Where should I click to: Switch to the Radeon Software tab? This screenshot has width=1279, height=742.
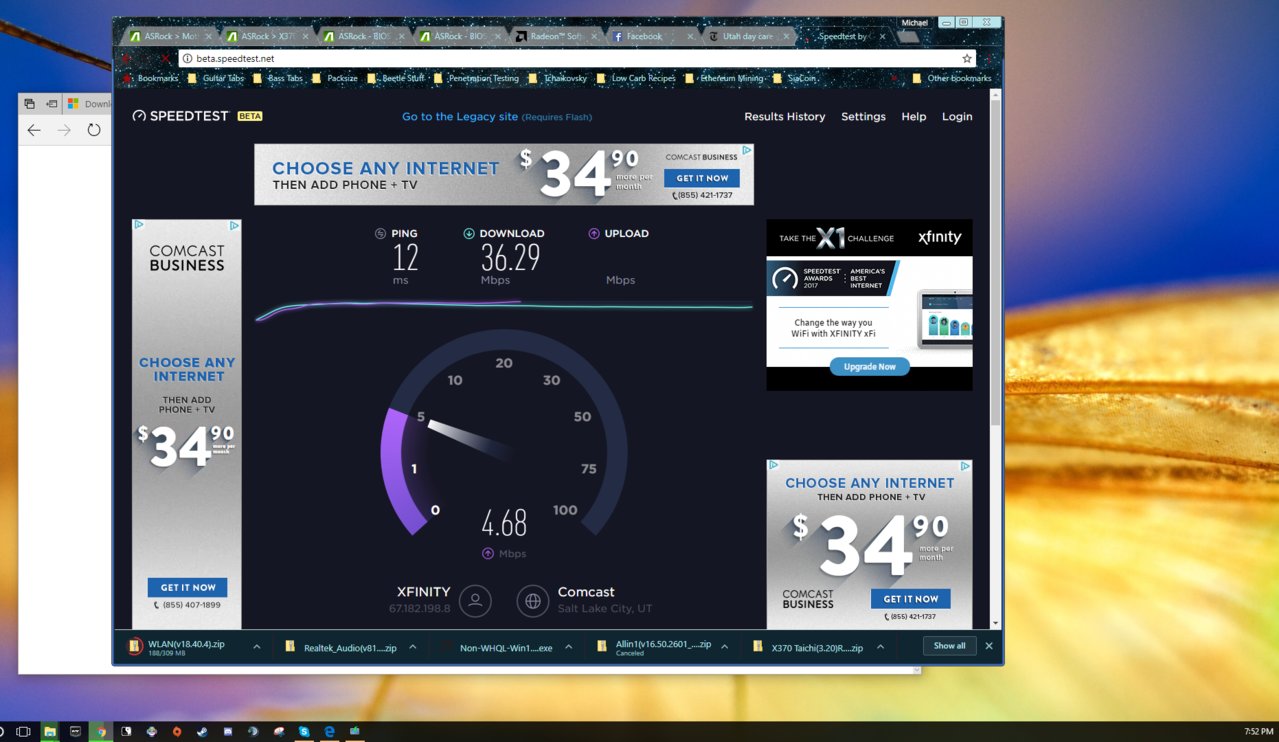click(554, 36)
